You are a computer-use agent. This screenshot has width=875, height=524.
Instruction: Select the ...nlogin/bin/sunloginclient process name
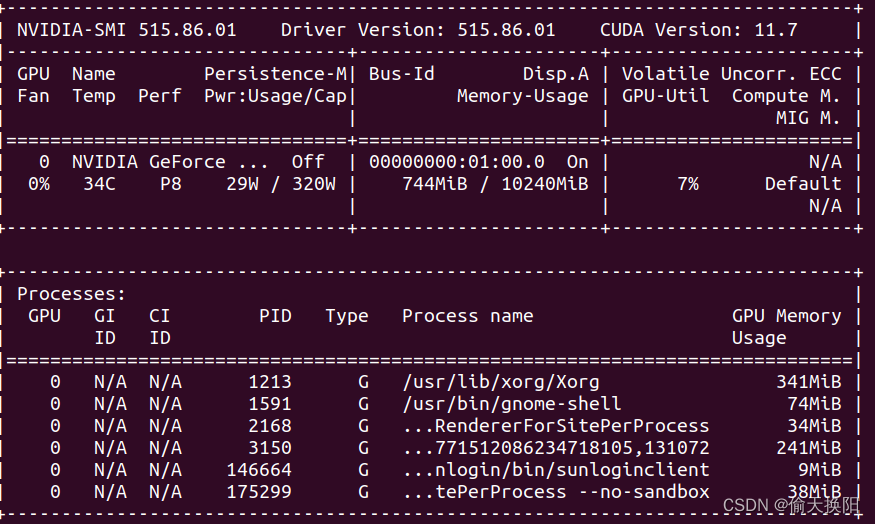point(556,470)
